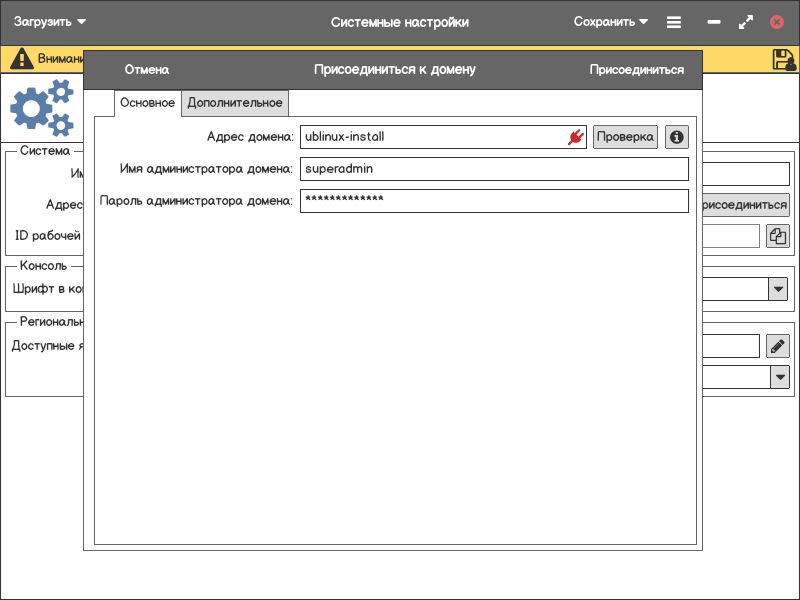Viewport: 800px width, 600px height.
Task: Focus the Имя администратора домена field
Action: tap(495, 169)
